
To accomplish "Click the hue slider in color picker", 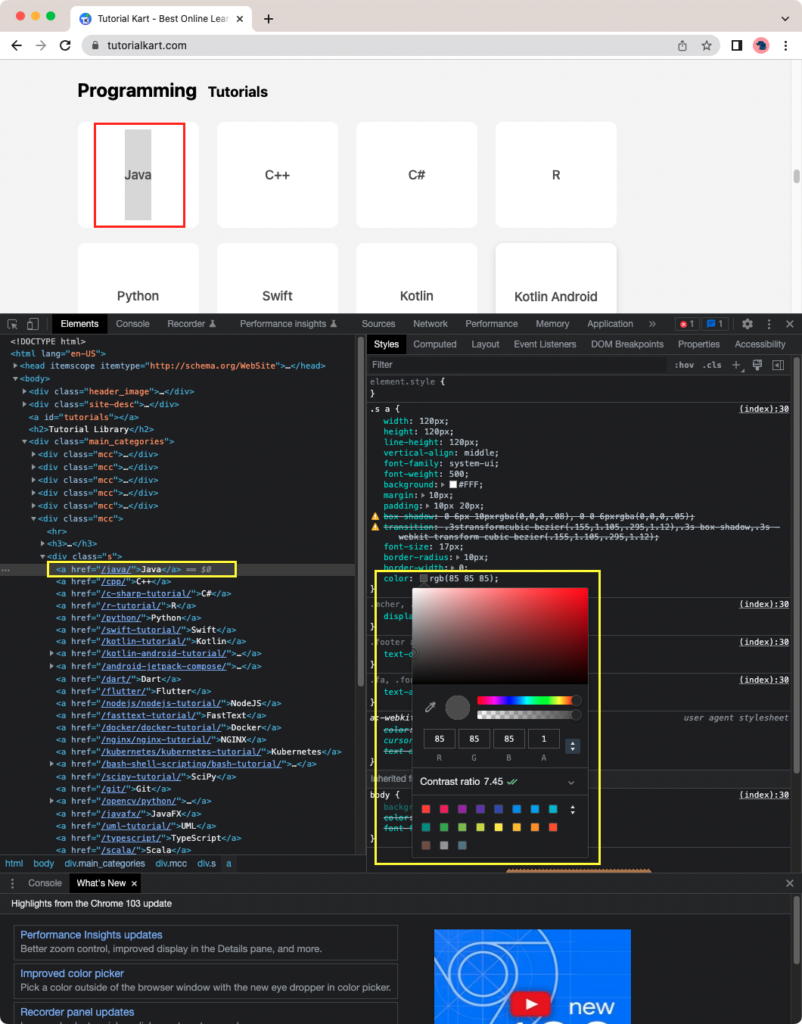I will 528,701.
